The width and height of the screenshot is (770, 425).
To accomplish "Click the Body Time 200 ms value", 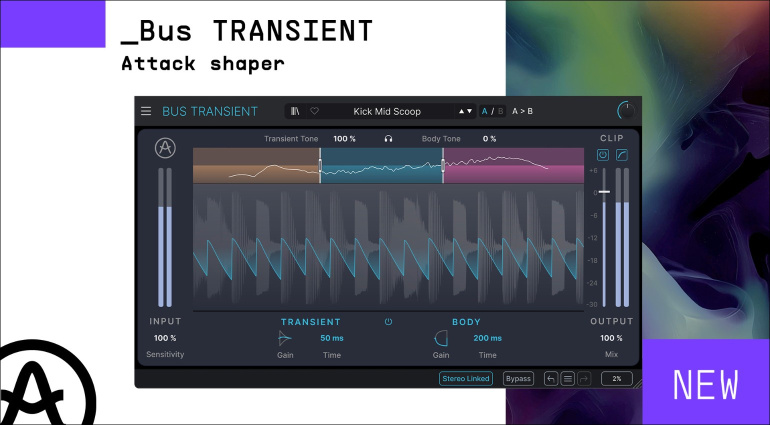I will [x=487, y=338].
